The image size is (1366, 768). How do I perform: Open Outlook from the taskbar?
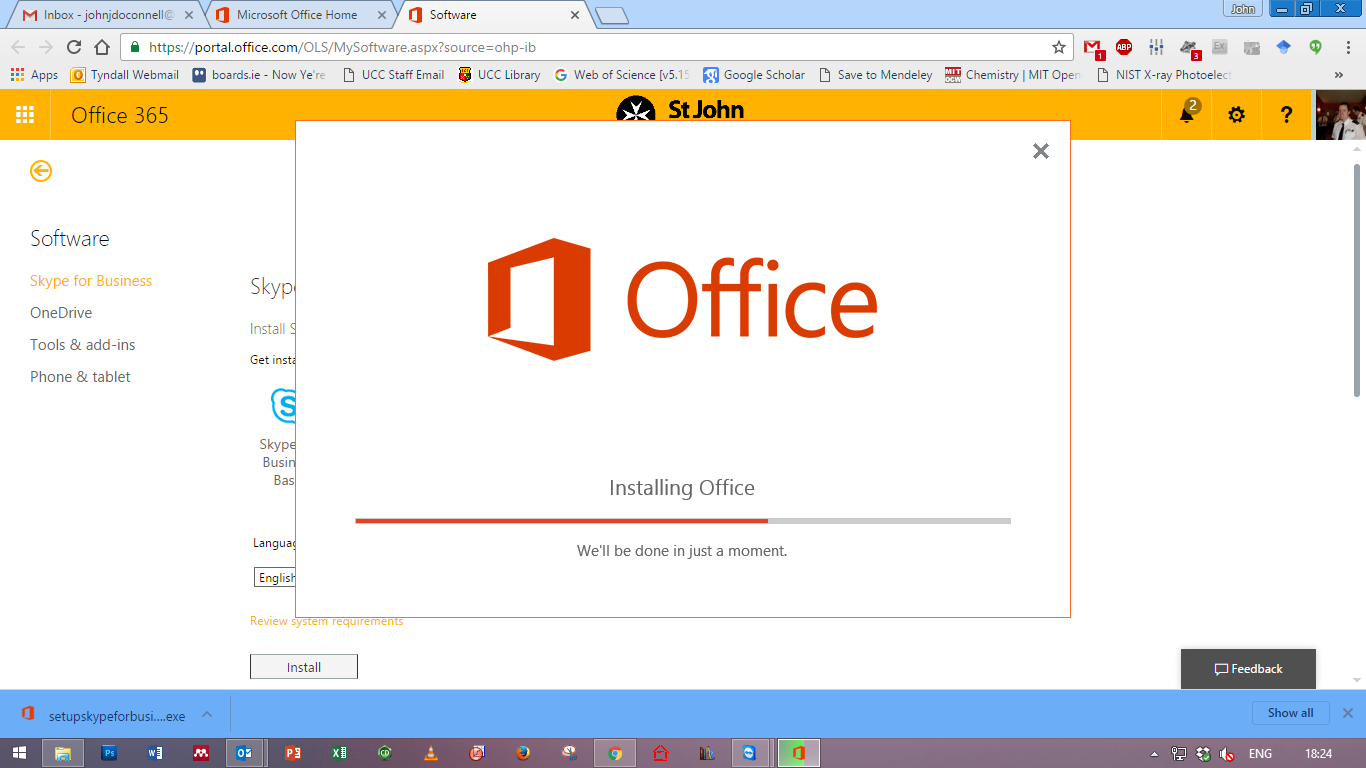point(244,753)
